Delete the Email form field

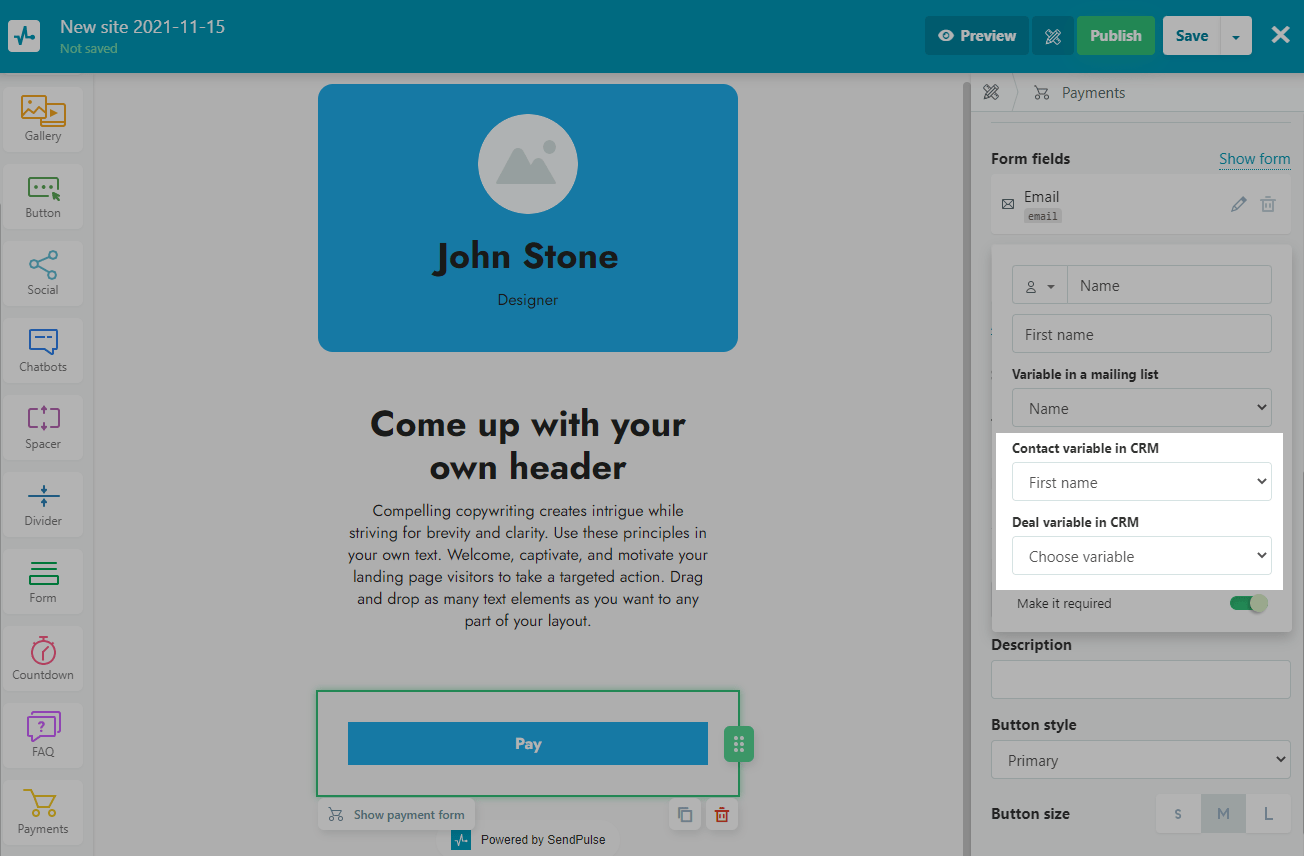pyautogui.click(x=1268, y=204)
